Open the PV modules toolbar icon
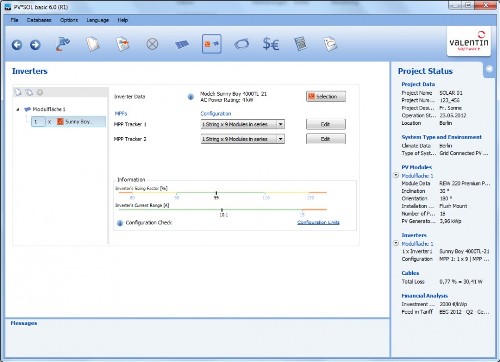The width and height of the screenshot is (500, 362). point(182,44)
